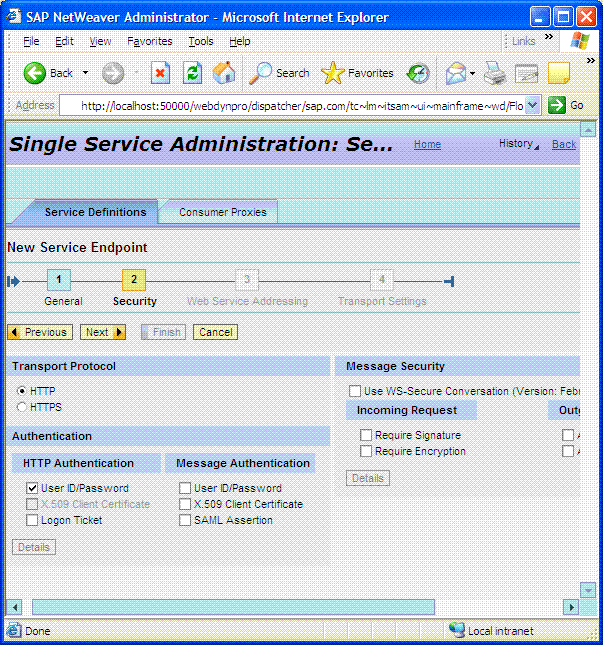Open the View menu
Image resolution: width=603 pixels, height=645 pixels.
coord(100,41)
